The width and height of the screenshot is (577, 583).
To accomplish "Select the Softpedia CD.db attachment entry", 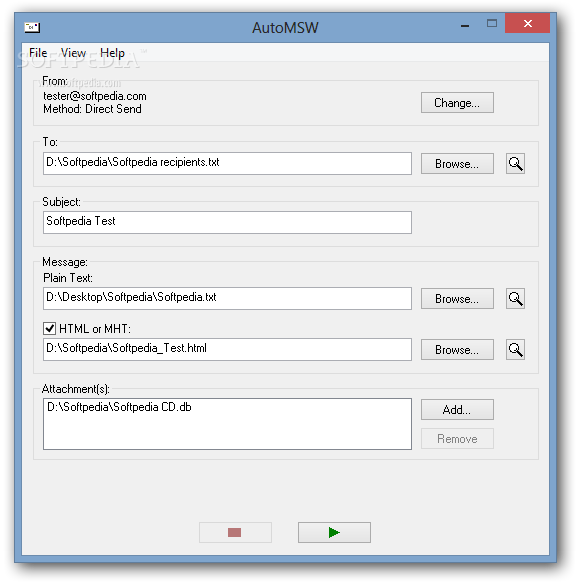I will [119, 407].
